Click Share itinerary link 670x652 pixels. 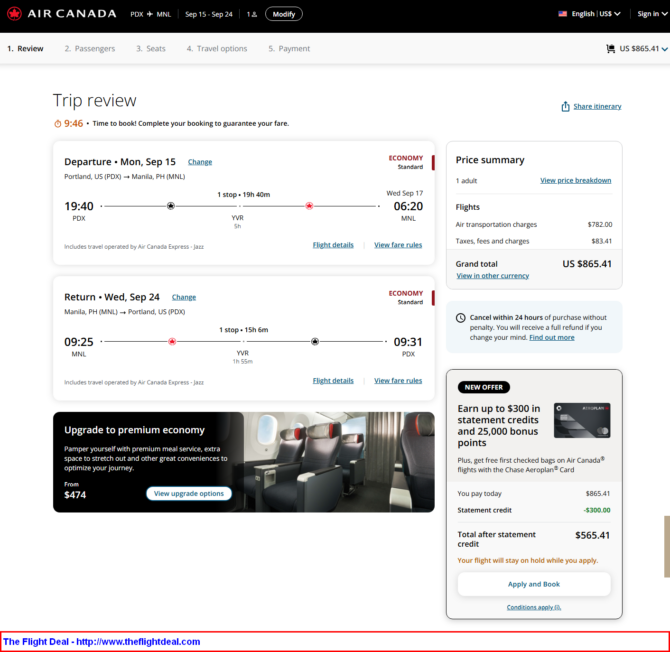[597, 106]
